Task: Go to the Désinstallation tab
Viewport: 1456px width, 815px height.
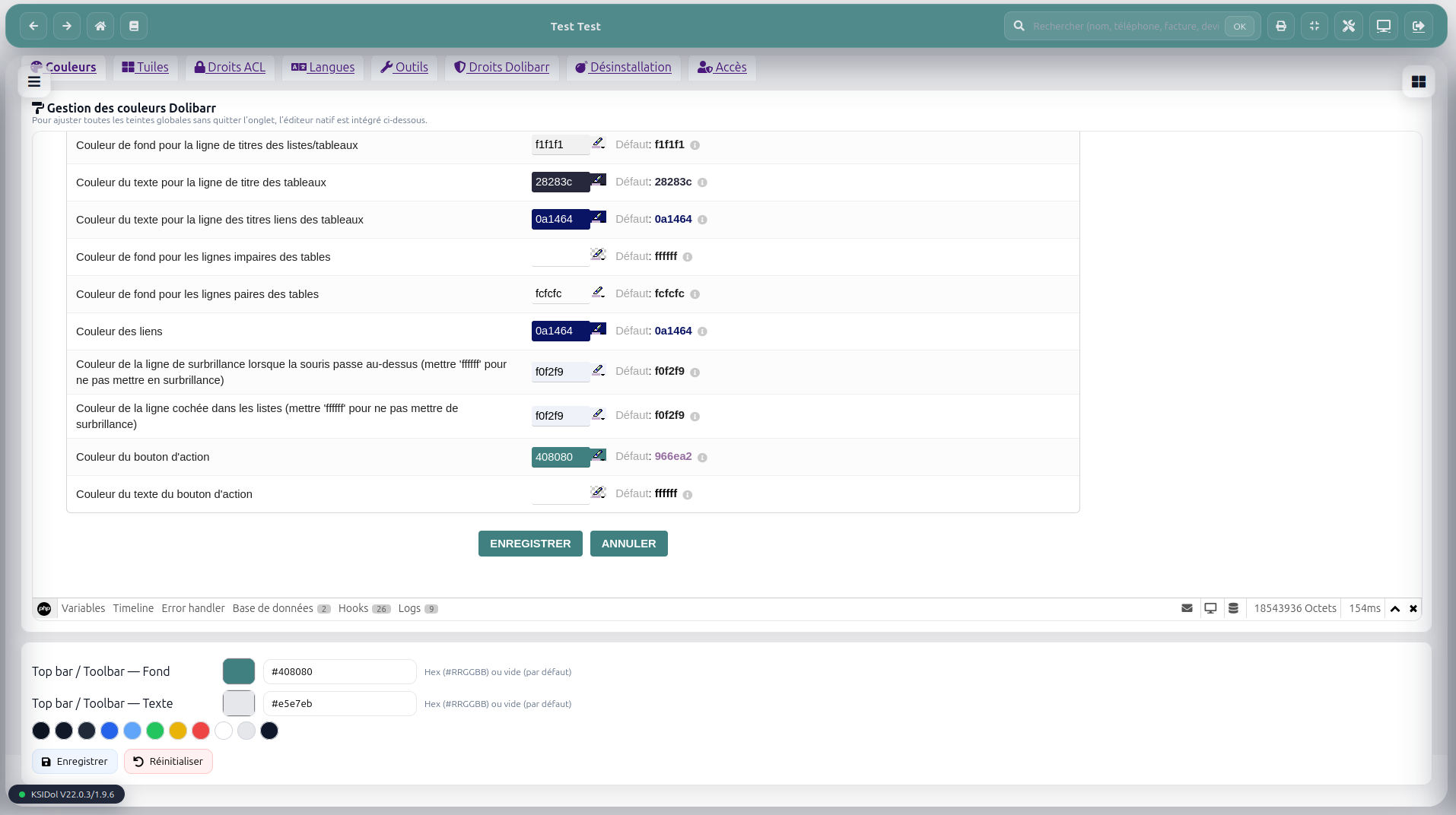Action: click(x=623, y=68)
